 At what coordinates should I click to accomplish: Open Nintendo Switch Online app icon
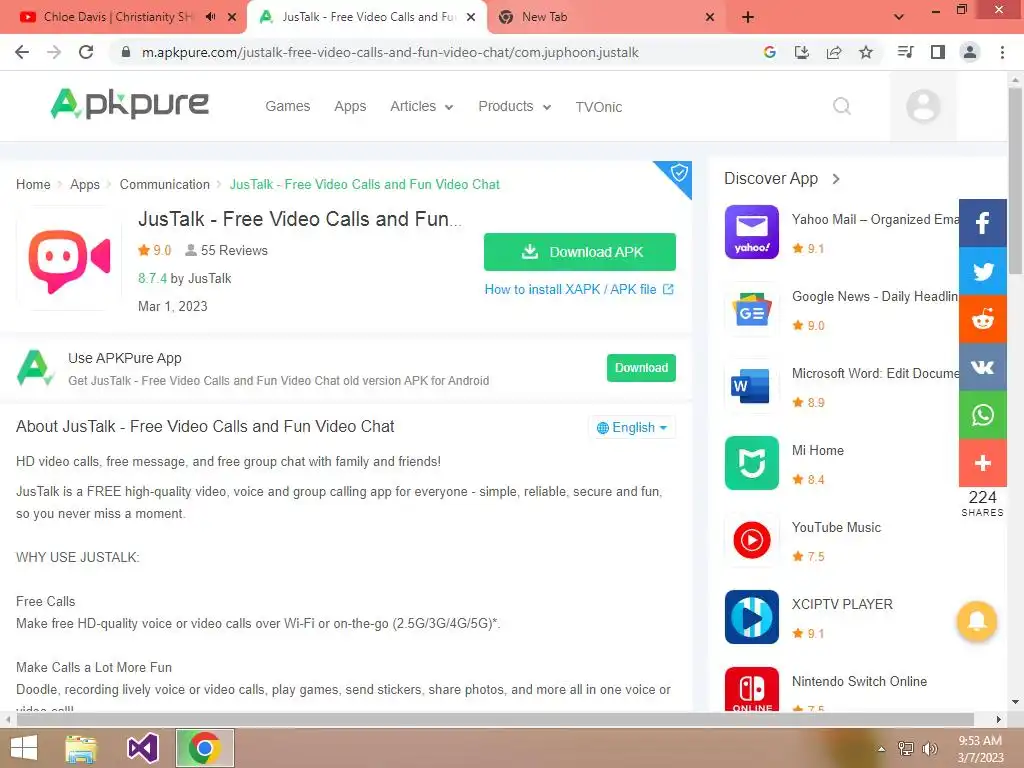click(x=752, y=689)
